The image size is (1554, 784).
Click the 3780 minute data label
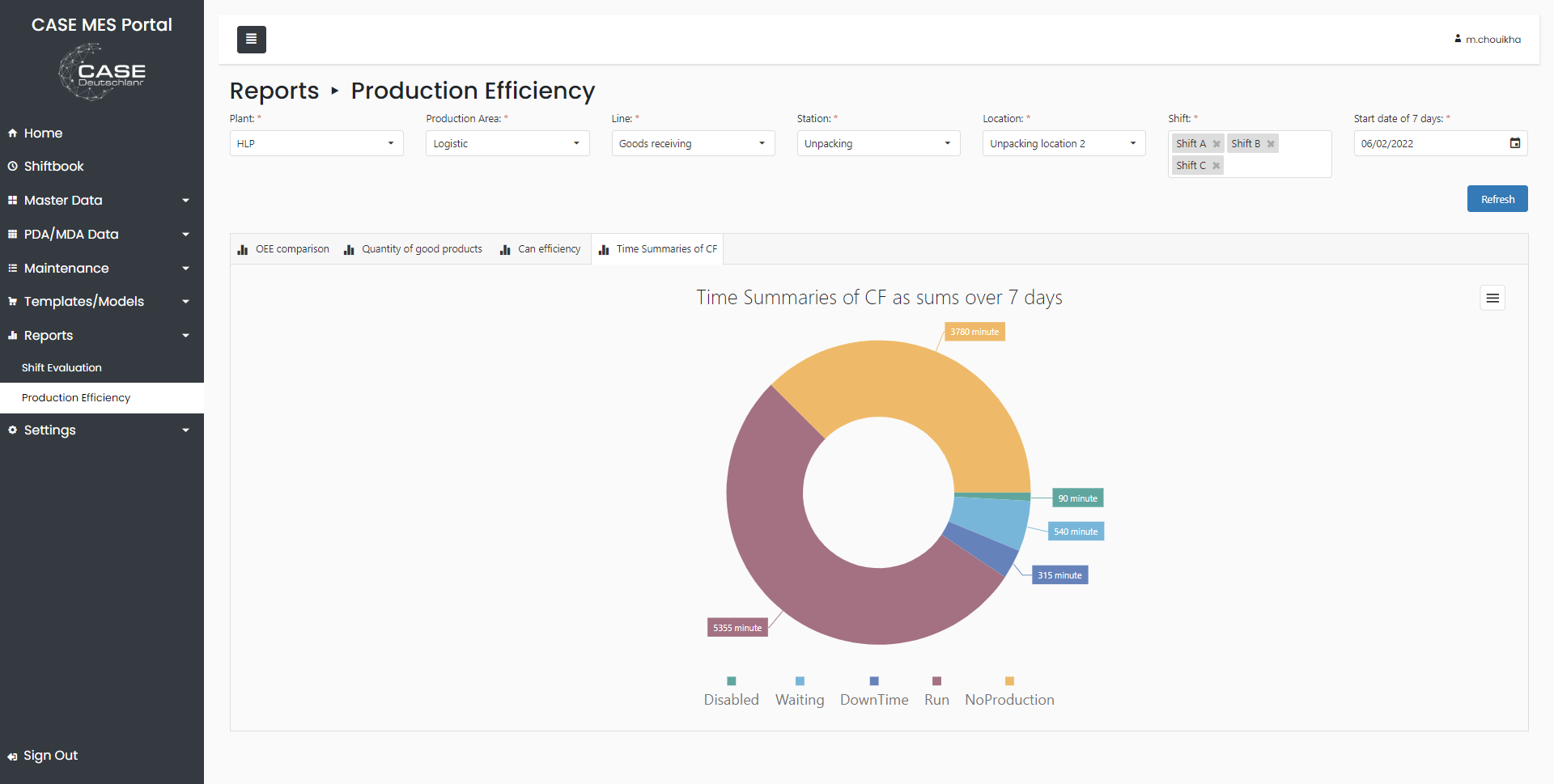pos(974,332)
